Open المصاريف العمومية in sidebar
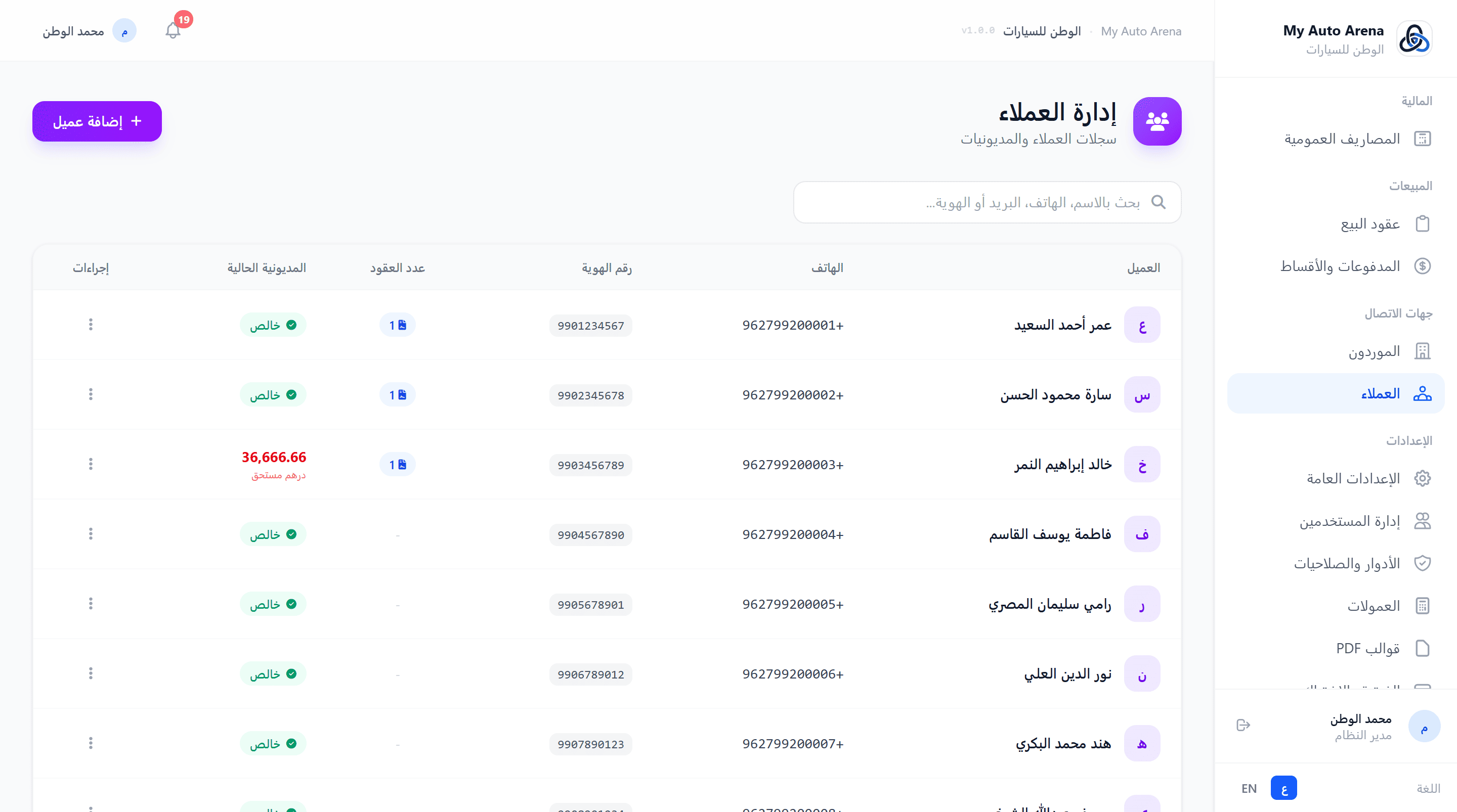This screenshot has height=812, width=1457. (1336, 139)
